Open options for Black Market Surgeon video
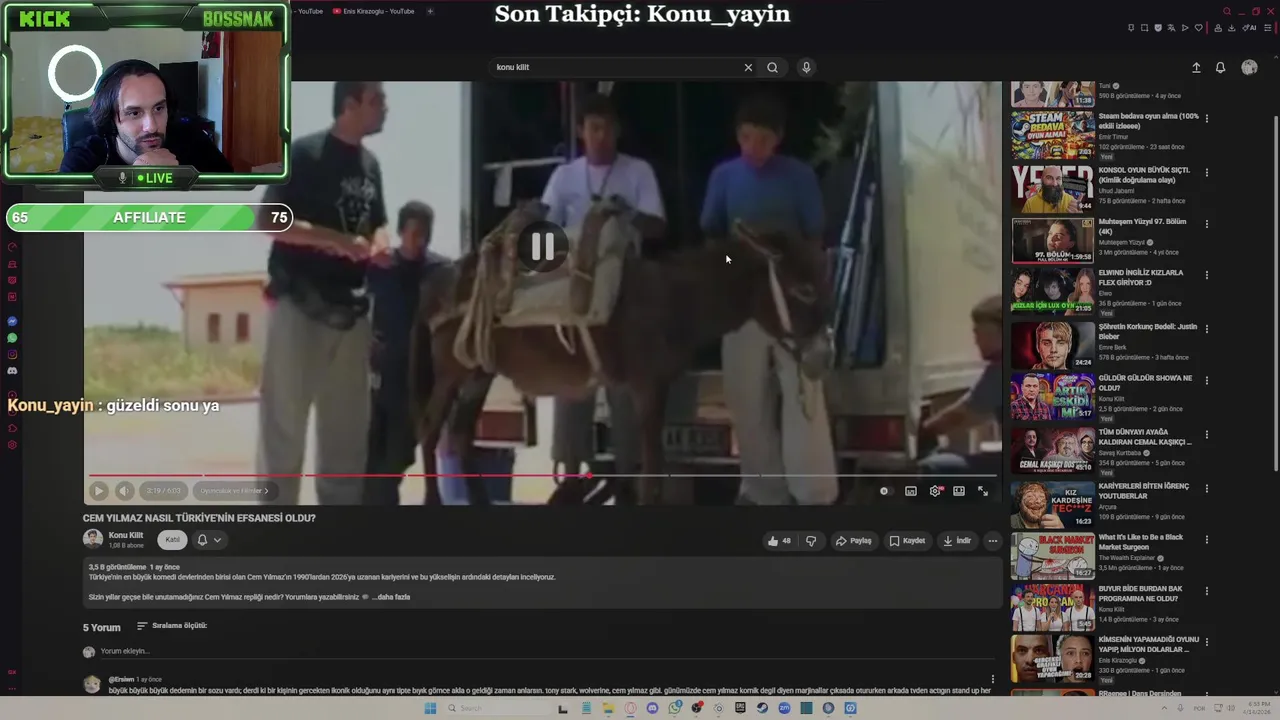The width and height of the screenshot is (1280, 720). [x=1207, y=540]
